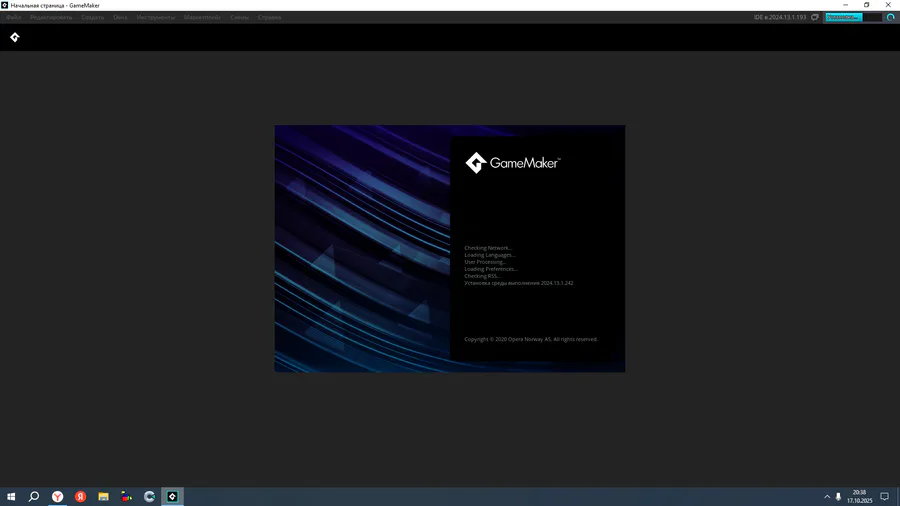Viewport: 900px width, 506px height.
Task: Open the Файл menu
Action: pyautogui.click(x=13, y=17)
